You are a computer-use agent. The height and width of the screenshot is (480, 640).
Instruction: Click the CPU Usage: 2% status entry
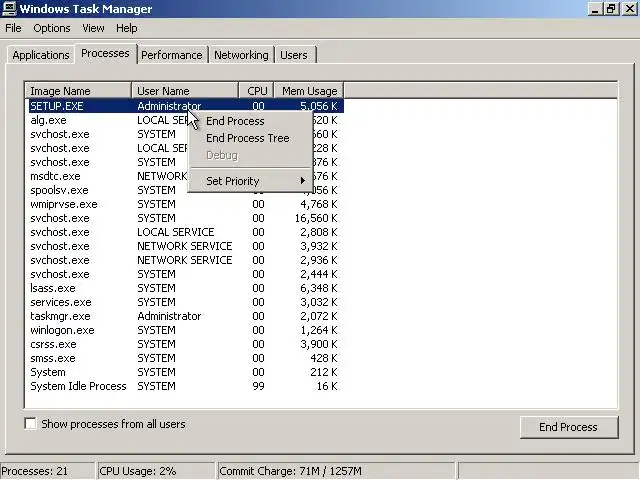(156, 471)
